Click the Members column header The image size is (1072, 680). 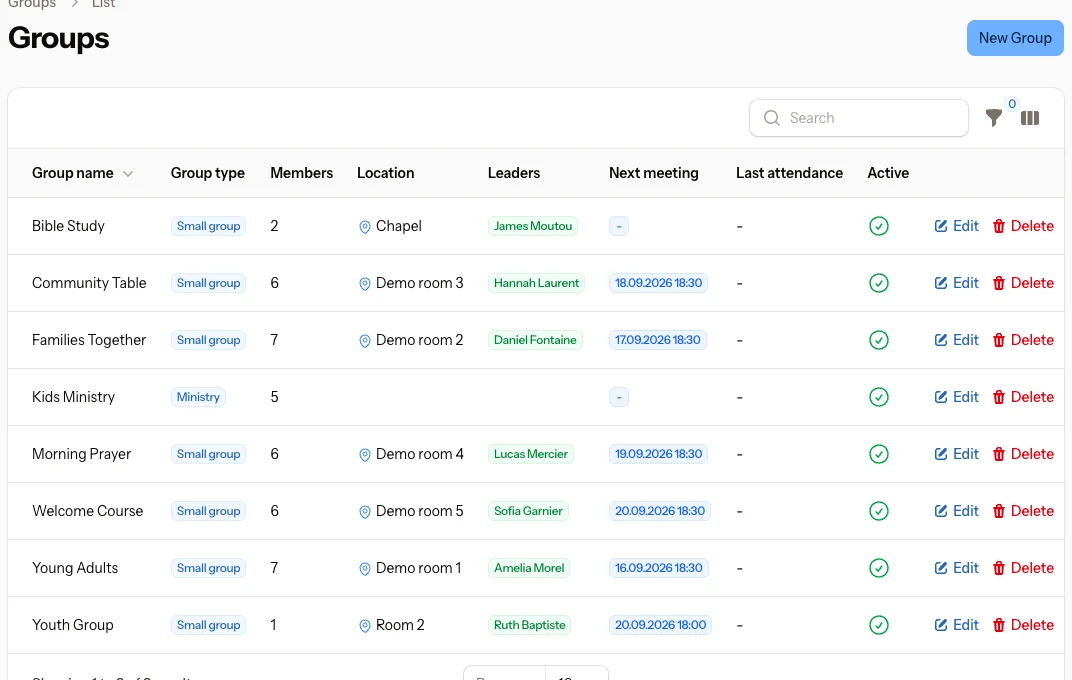click(x=302, y=174)
